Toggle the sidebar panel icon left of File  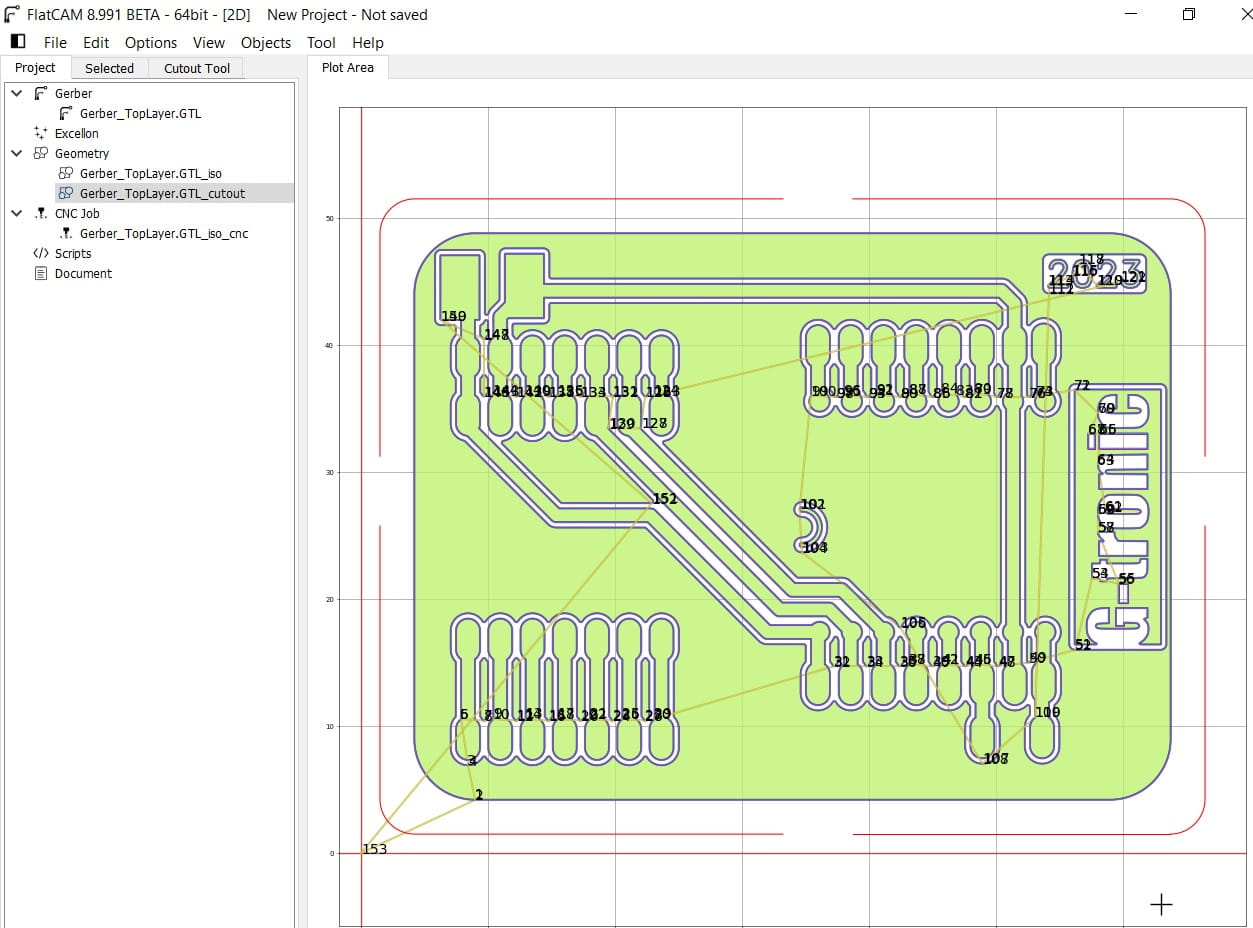(17, 42)
